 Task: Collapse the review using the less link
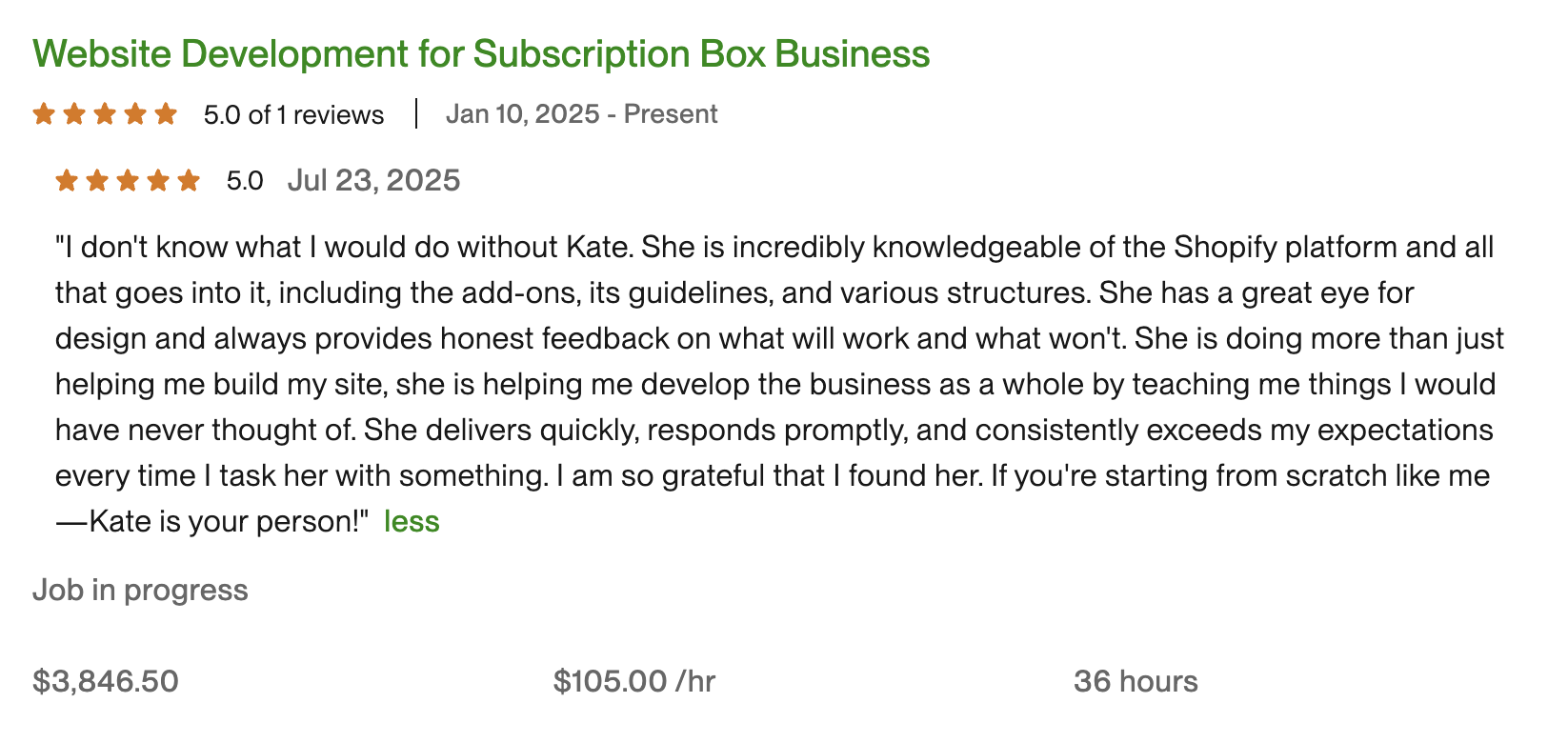click(x=412, y=522)
